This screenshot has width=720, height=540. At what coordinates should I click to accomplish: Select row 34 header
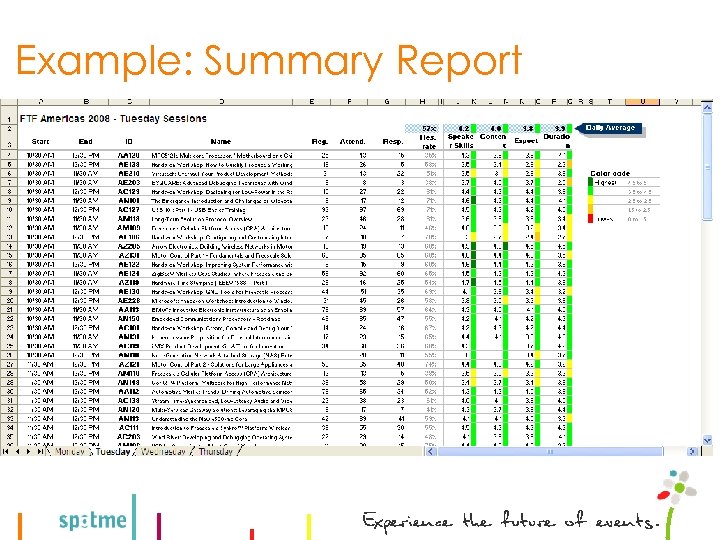tap(9, 428)
